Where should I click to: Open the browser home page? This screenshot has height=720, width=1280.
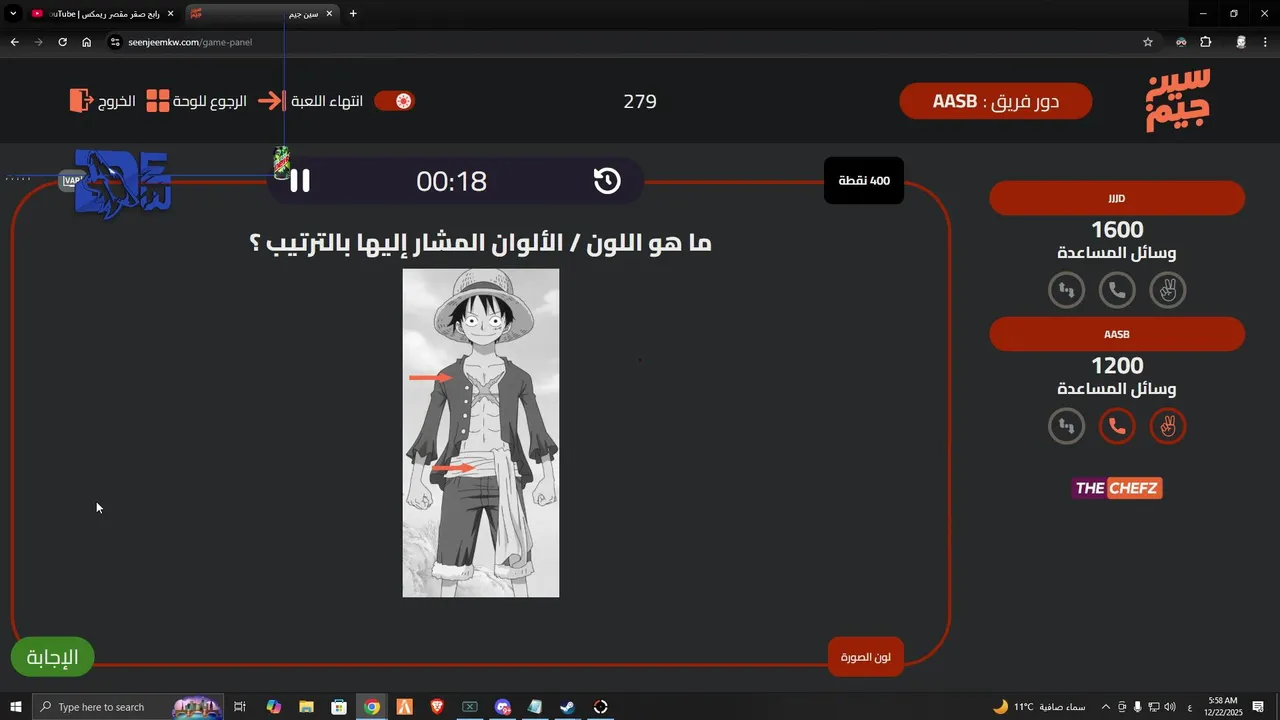tap(87, 42)
